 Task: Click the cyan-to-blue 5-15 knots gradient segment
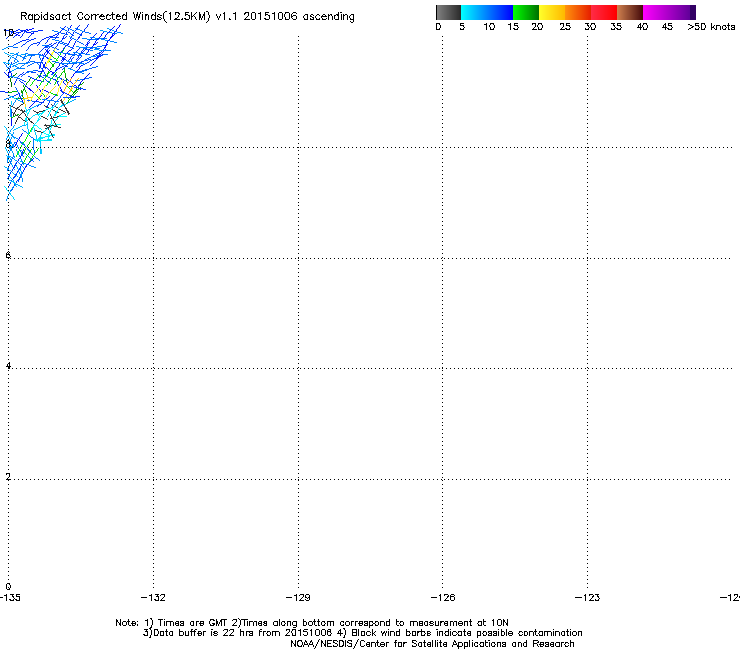pyautogui.click(x=487, y=12)
